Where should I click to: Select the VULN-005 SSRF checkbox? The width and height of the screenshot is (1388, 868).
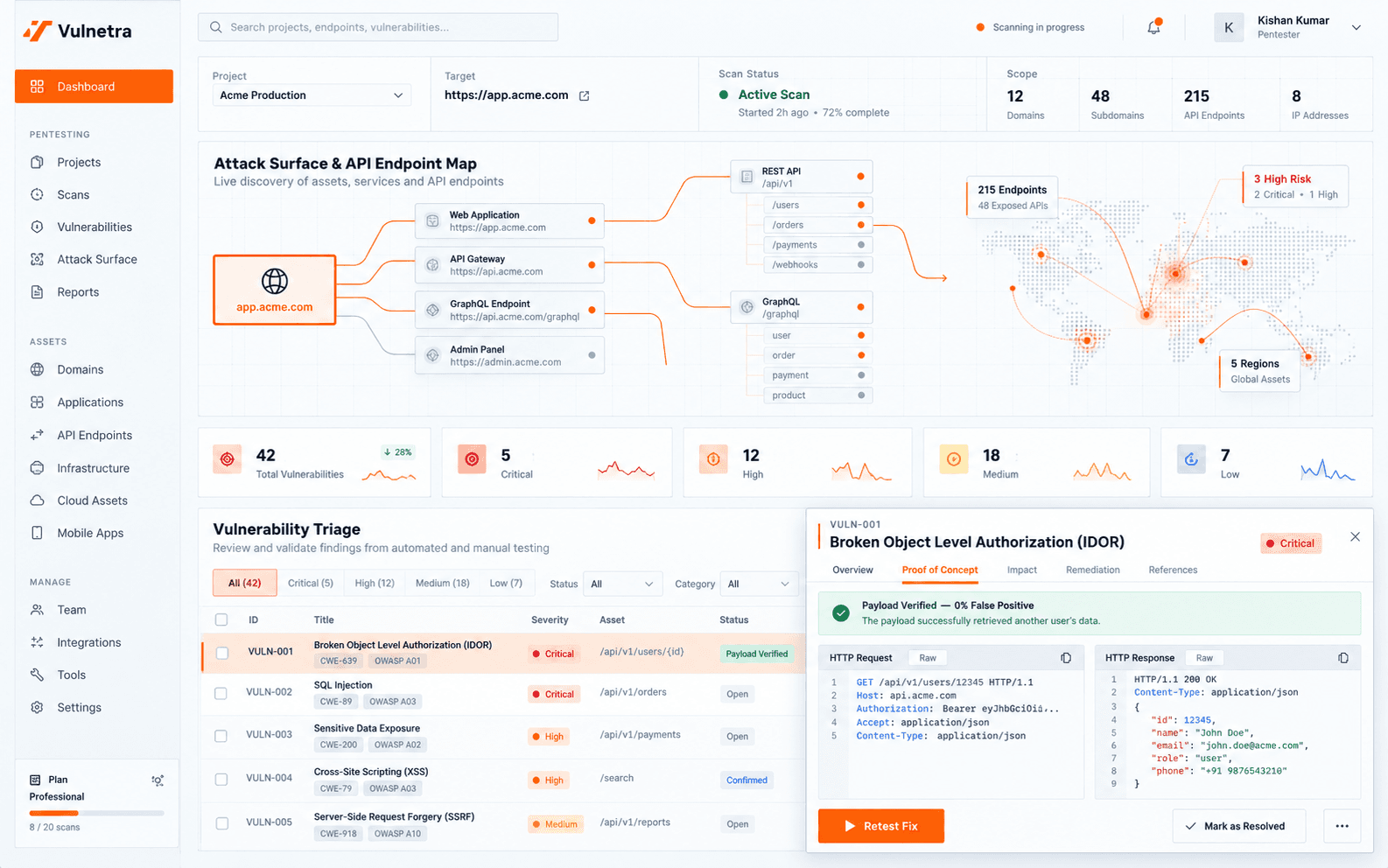[x=222, y=823]
